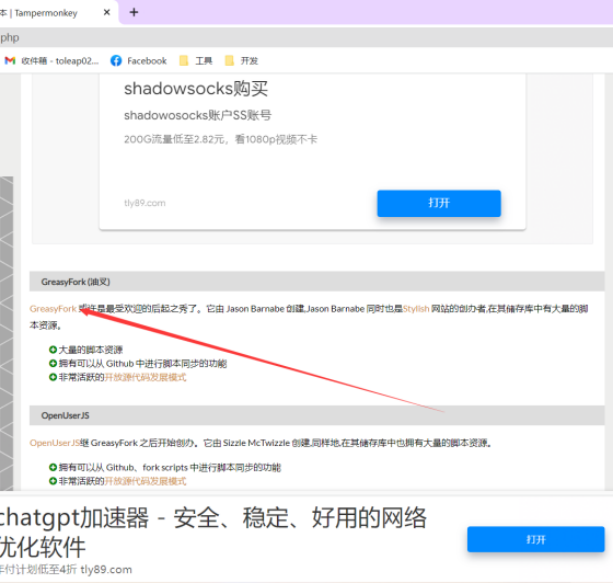
Task: Click the shadowosocks账户SS账号 ad subtitle
Action: point(197,116)
